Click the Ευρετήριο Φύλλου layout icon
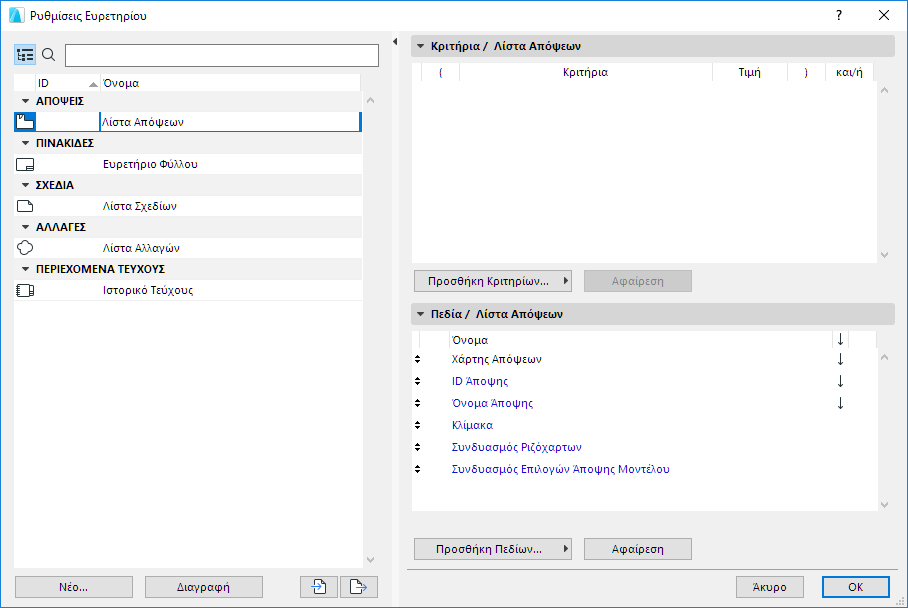The width and height of the screenshot is (908, 608). click(x=25, y=164)
